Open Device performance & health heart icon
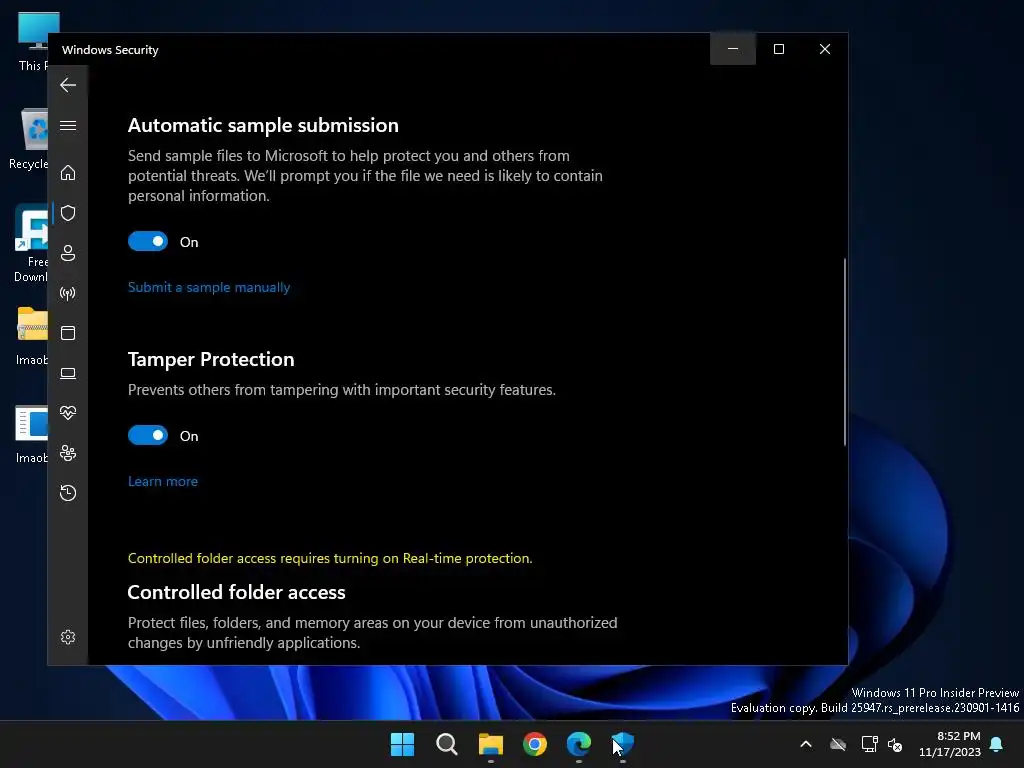The width and height of the screenshot is (1024, 768). pos(68,413)
